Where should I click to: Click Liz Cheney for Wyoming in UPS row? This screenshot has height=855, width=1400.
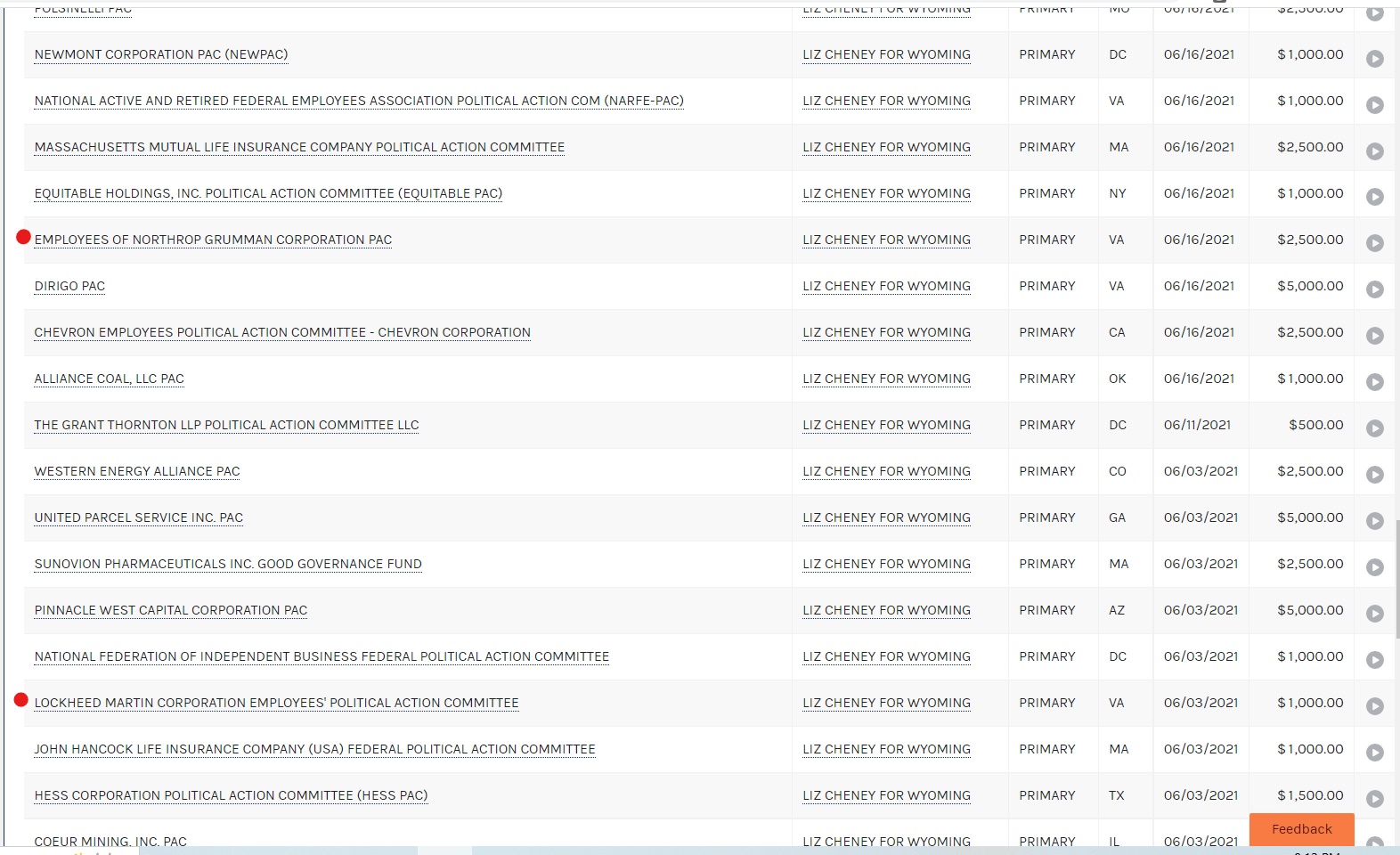[886, 517]
